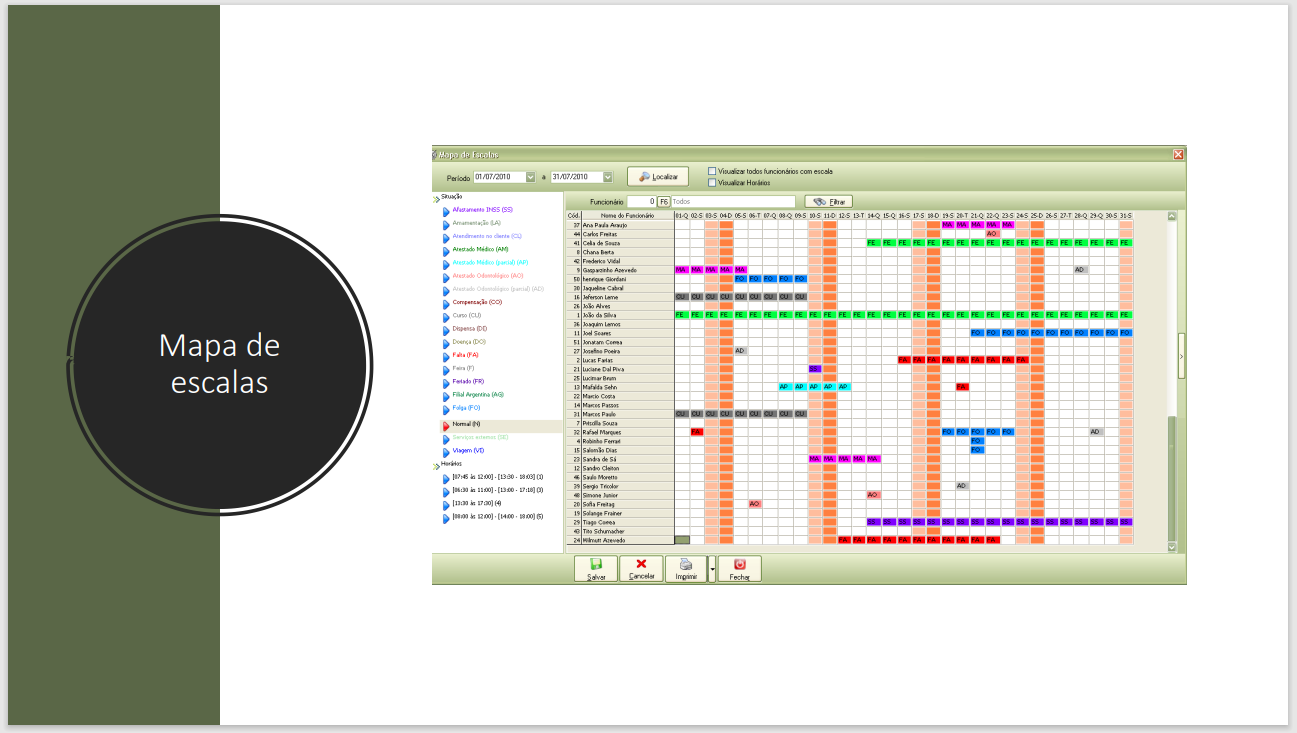This screenshot has width=1297, height=733.
Task: Open the end date 31/07/2010 dropdown
Action: 608,177
